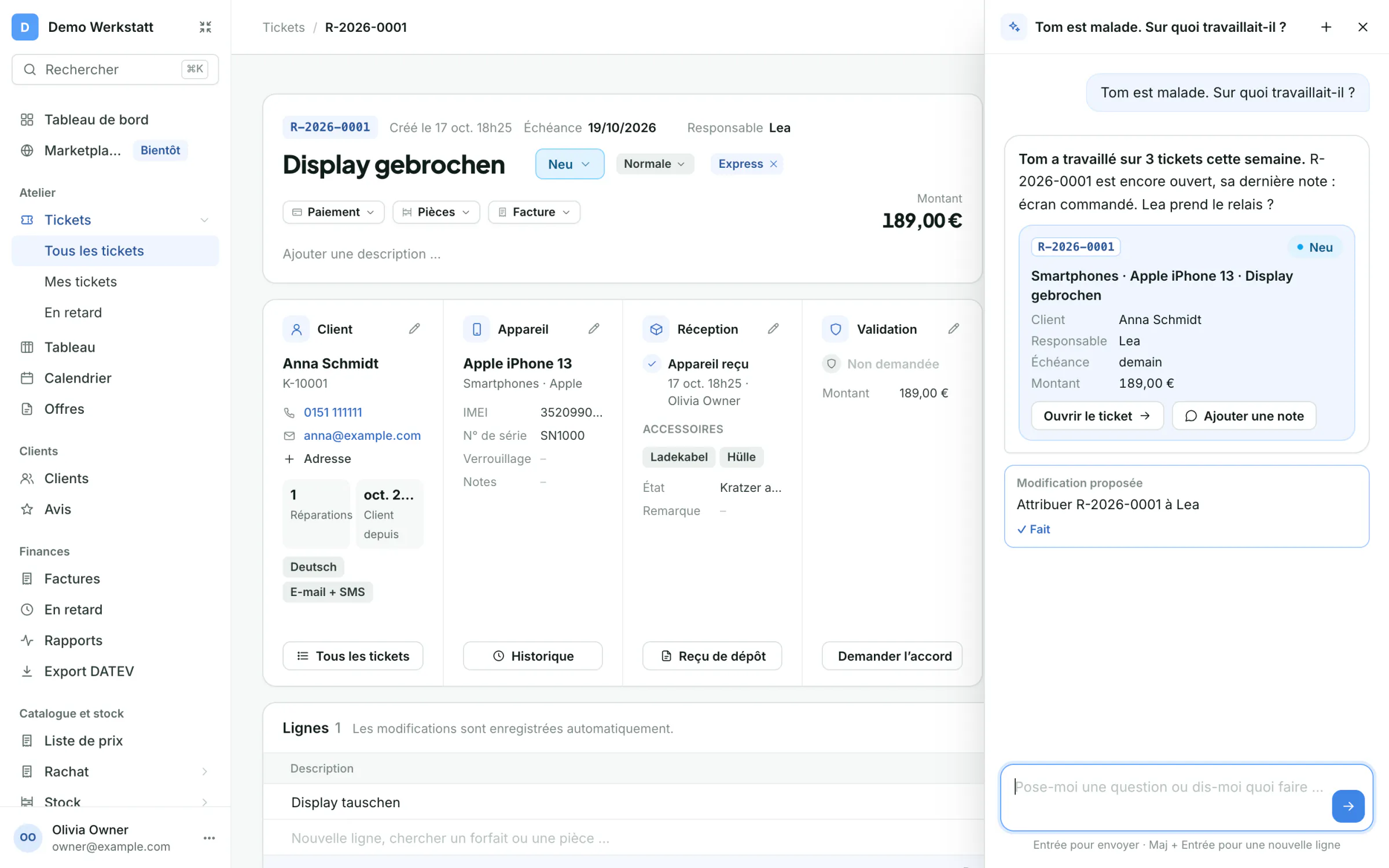Open the Facture dropdown
1389x868 pixels.
pyautogui.click(x=534, y=212)
